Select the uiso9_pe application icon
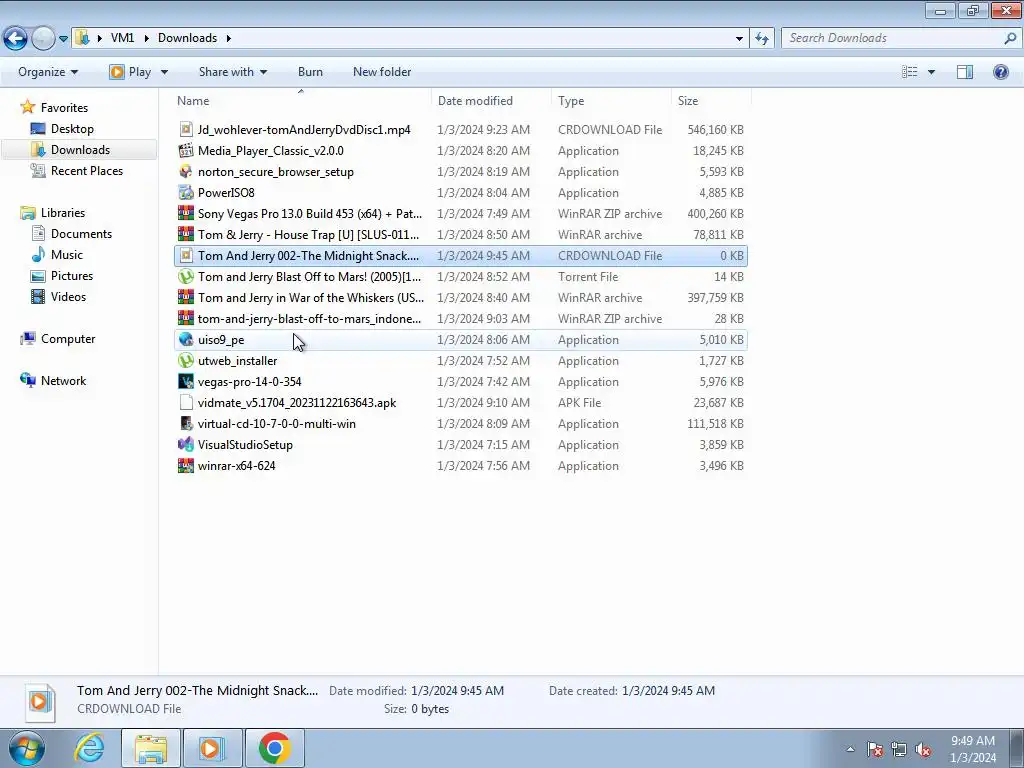This screenshot has height=768, width=1024. (186, 339)
